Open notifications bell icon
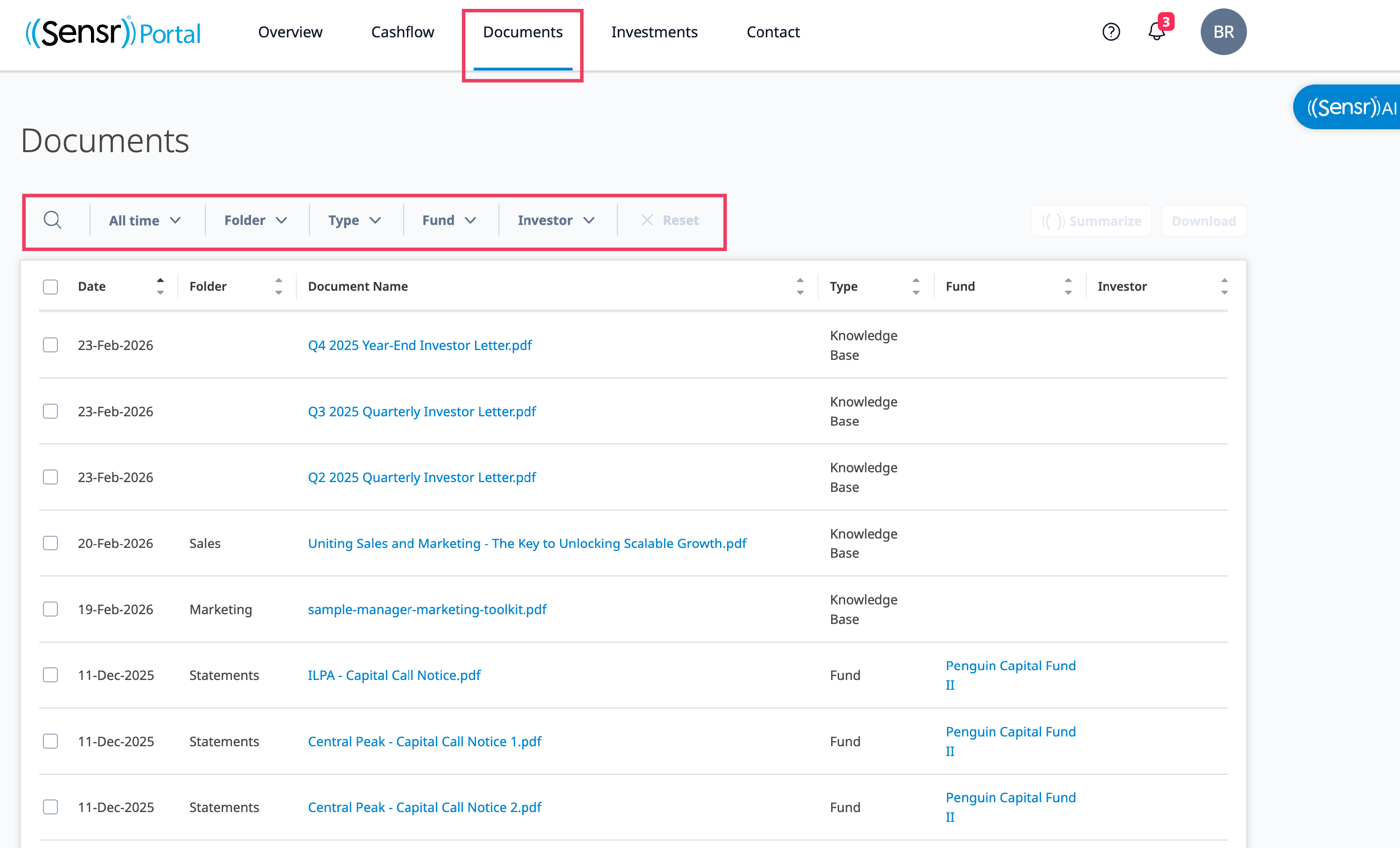 (1156, 32)
